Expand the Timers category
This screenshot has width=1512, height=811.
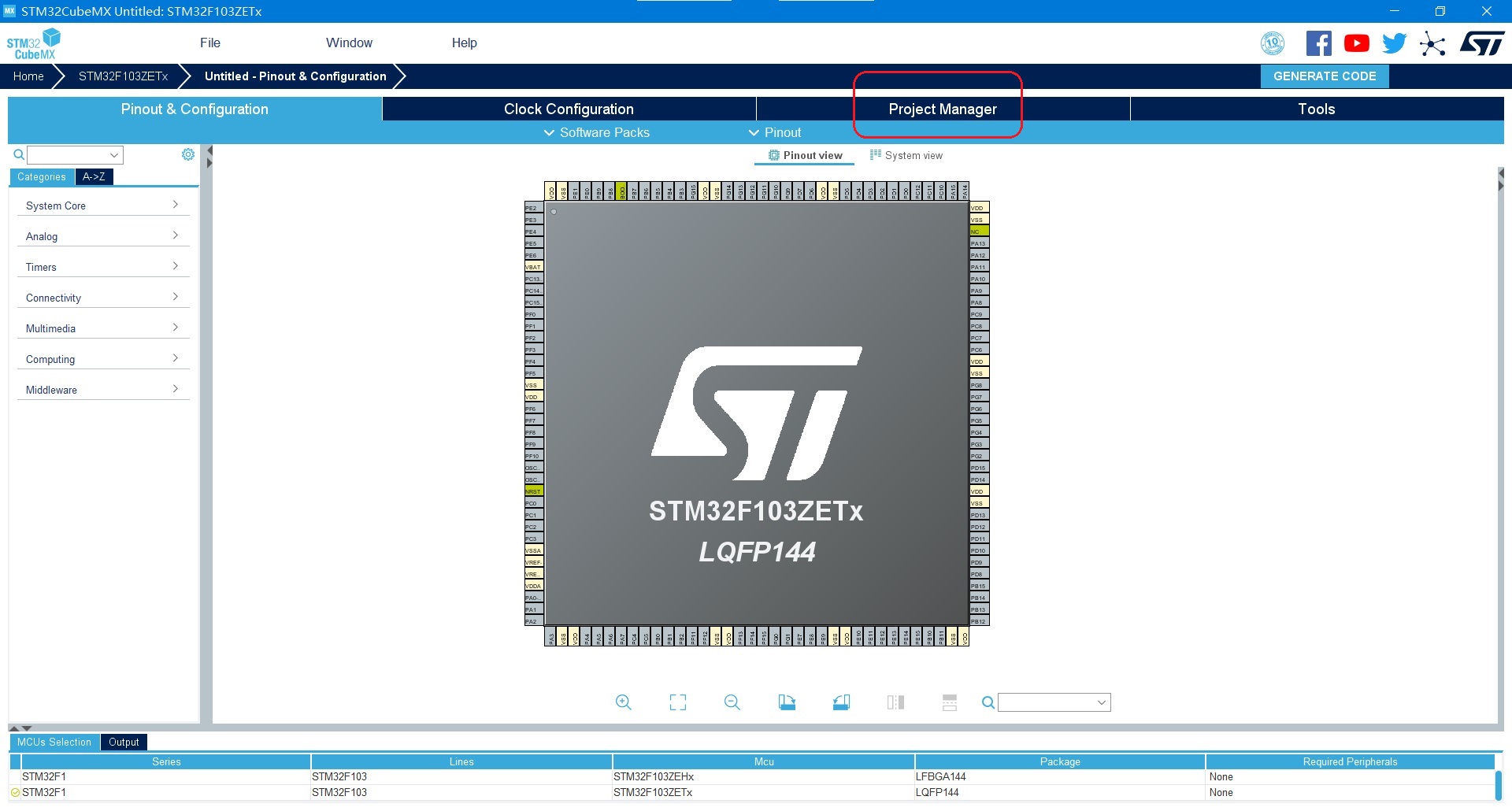[x=102, y=267]
